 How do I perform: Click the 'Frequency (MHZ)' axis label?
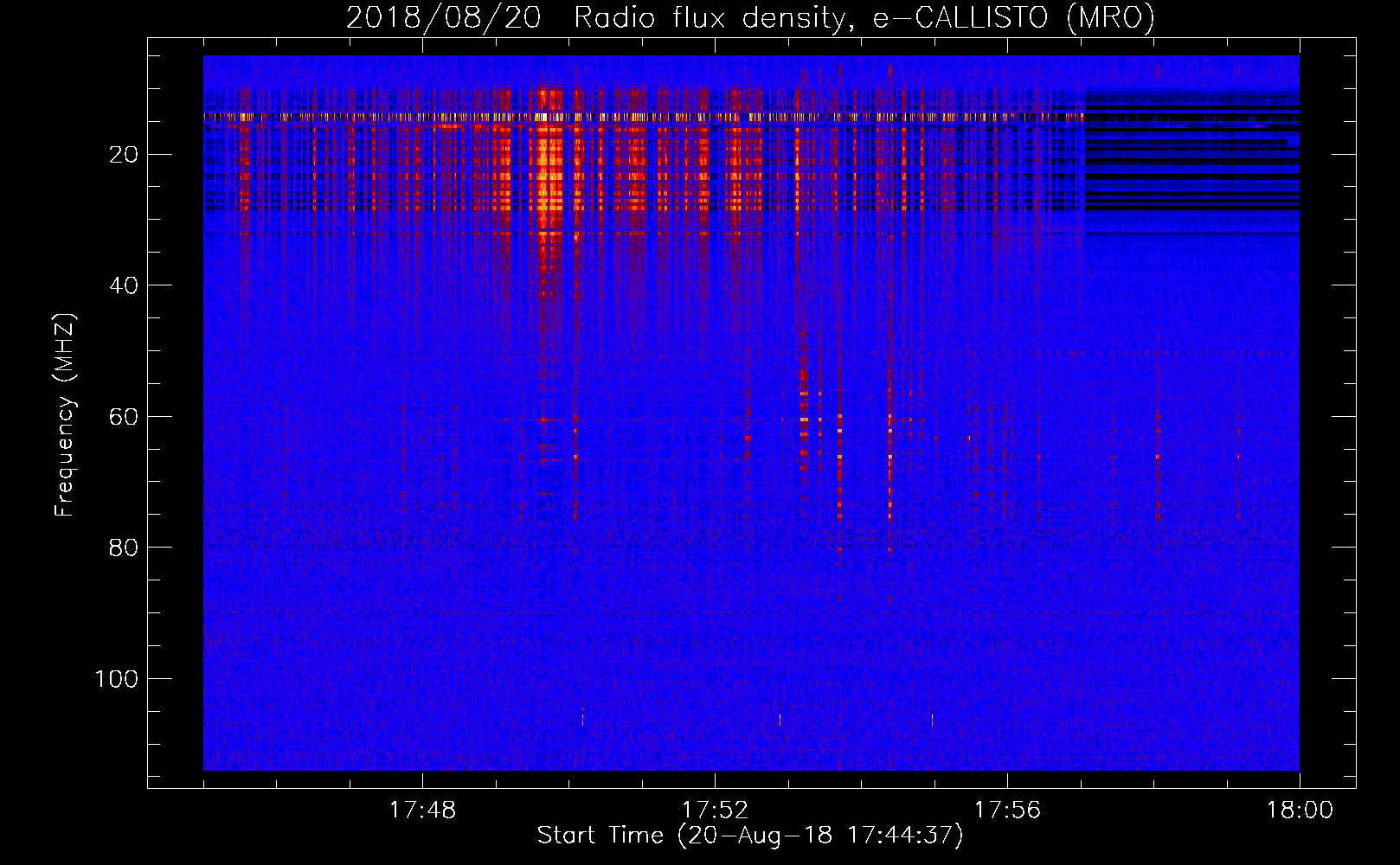point(65,414)
